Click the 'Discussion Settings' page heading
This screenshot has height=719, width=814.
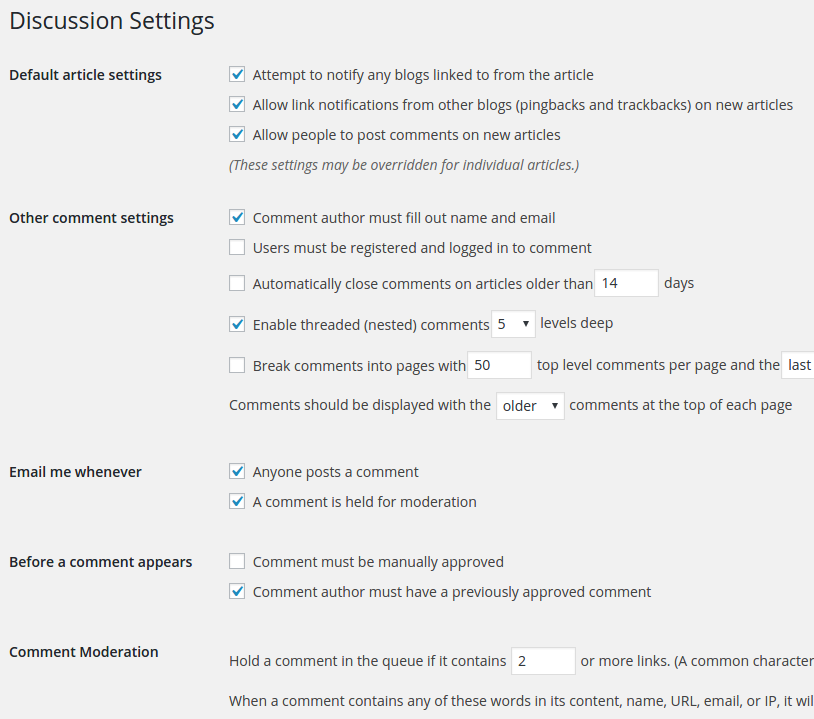coord(112,21)
